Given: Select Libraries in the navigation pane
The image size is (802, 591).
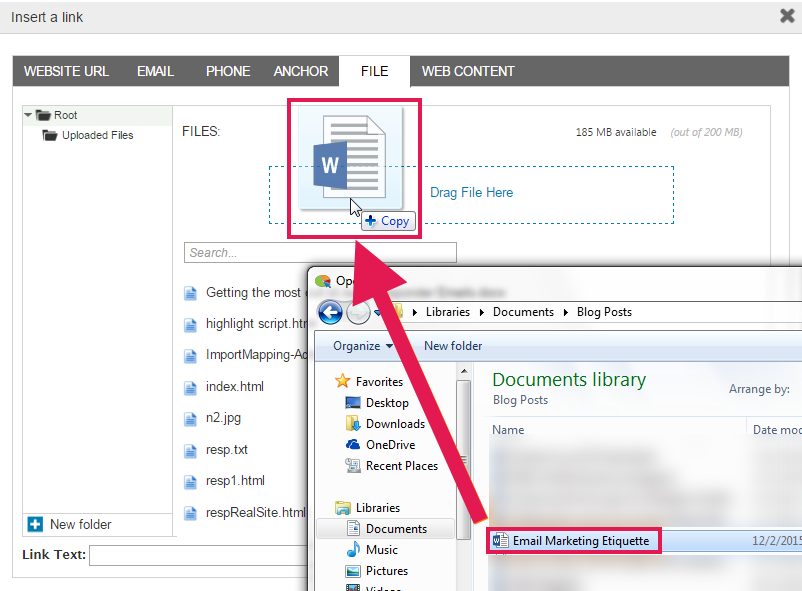Looking at the screenshot, I should [377, 508].
